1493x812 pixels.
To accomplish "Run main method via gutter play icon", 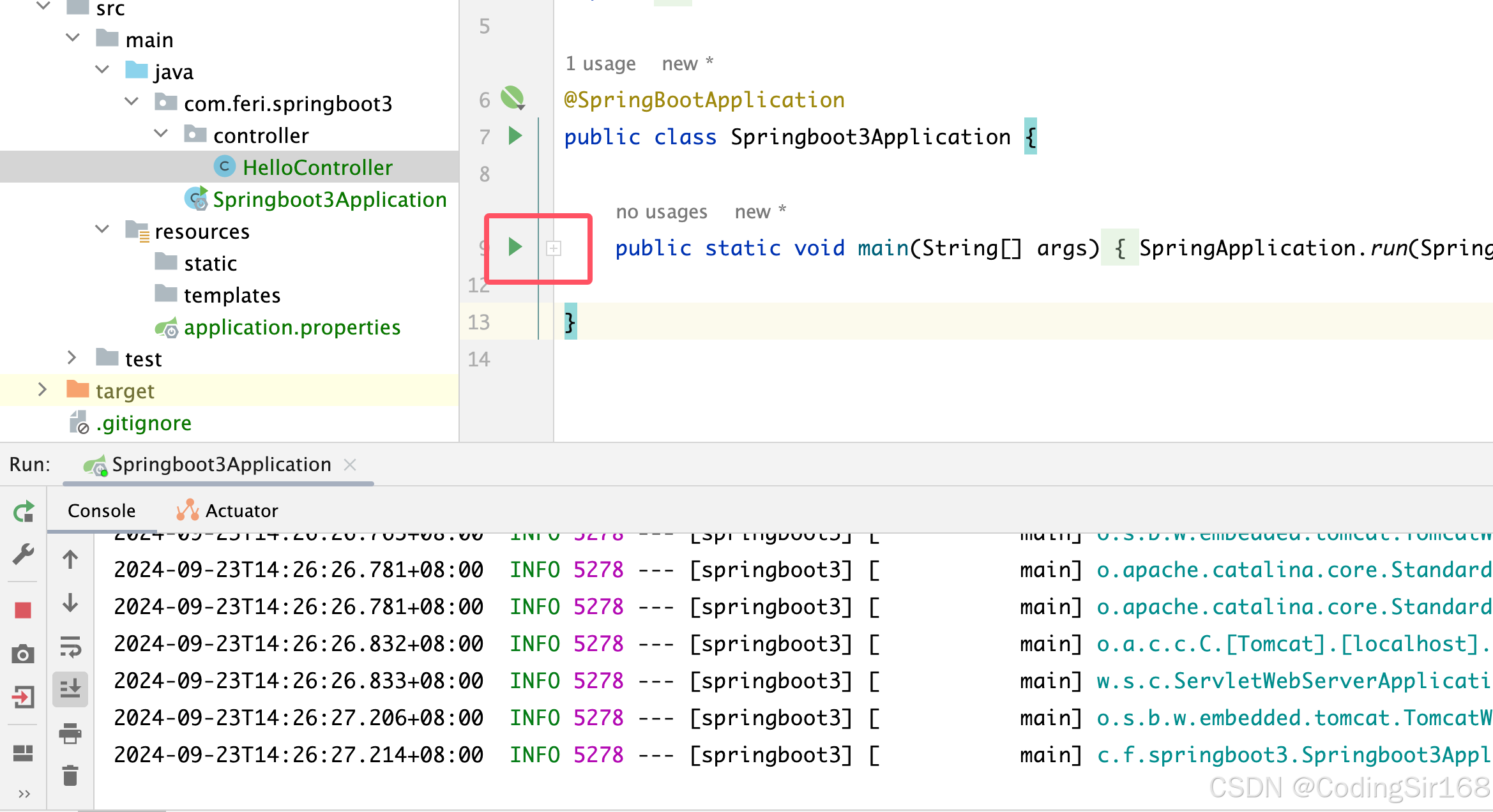I will 515,247.
